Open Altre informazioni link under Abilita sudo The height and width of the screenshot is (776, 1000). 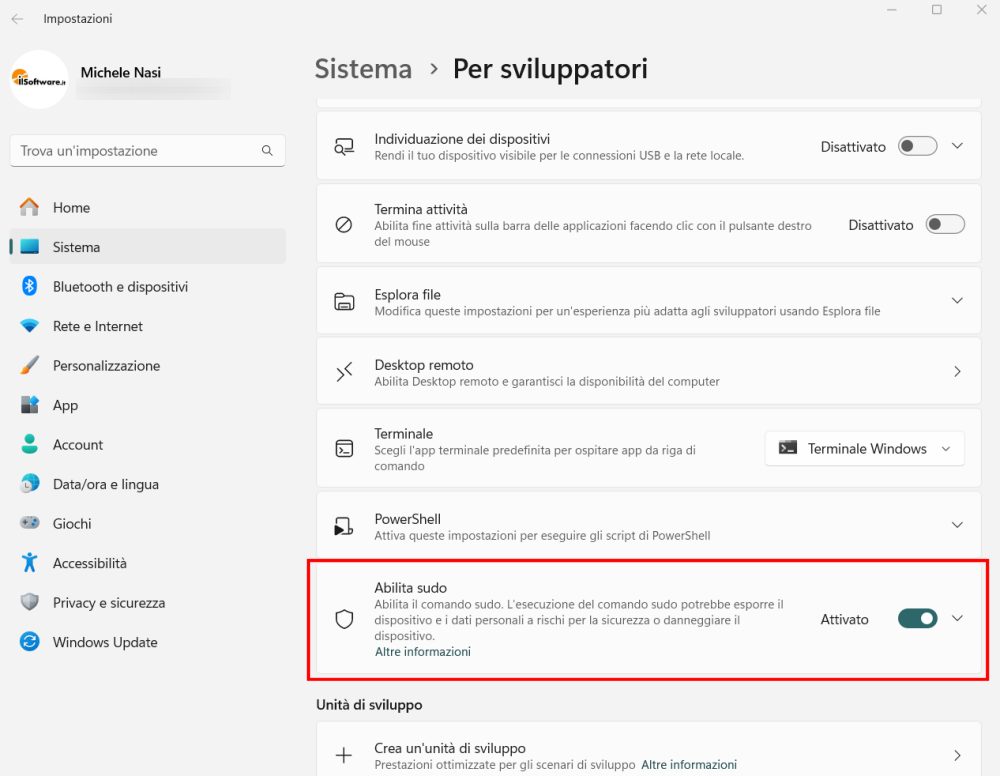pyautogui.click(x=423, y=652)
